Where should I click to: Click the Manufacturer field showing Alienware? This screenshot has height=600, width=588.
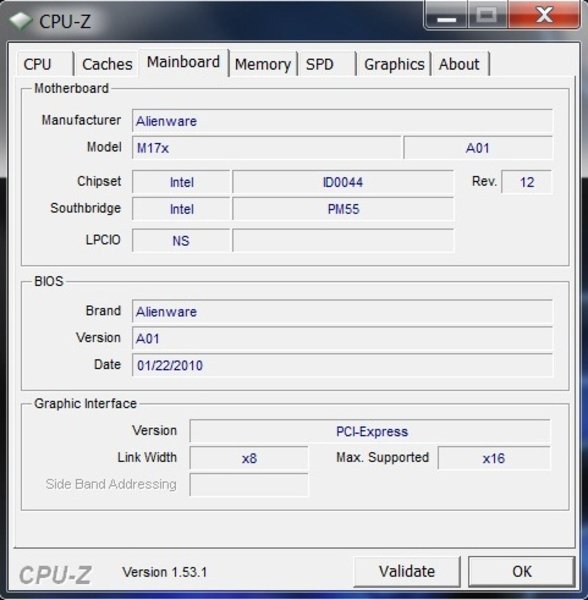pyautogui.click(x=342, y=121)
